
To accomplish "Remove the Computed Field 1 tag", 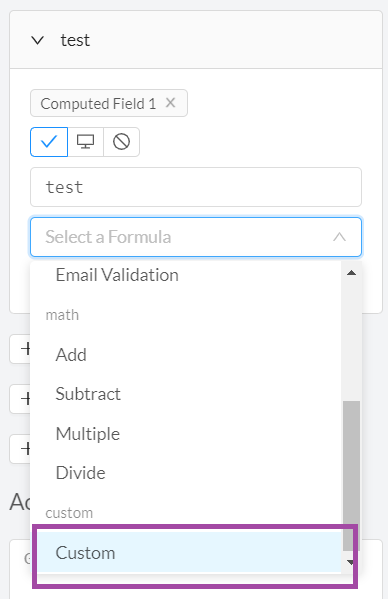I will (x=170, y=102).
